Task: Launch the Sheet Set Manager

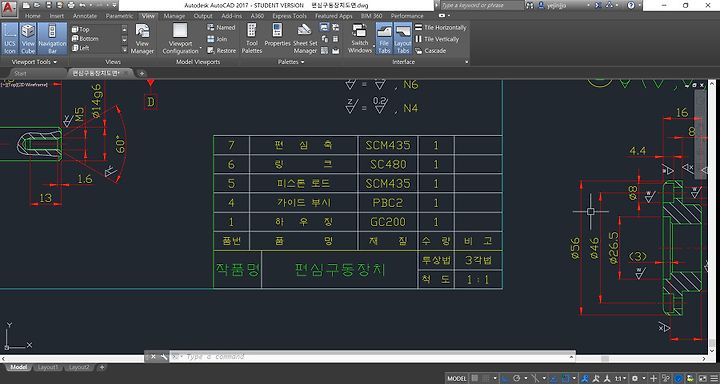Action: click(x=305, y=38)
